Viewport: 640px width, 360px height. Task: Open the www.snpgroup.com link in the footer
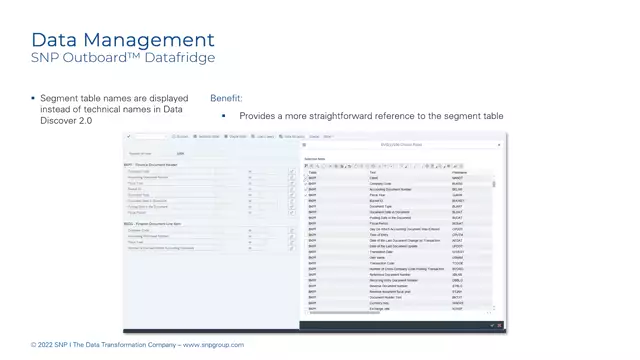point(213,345)
